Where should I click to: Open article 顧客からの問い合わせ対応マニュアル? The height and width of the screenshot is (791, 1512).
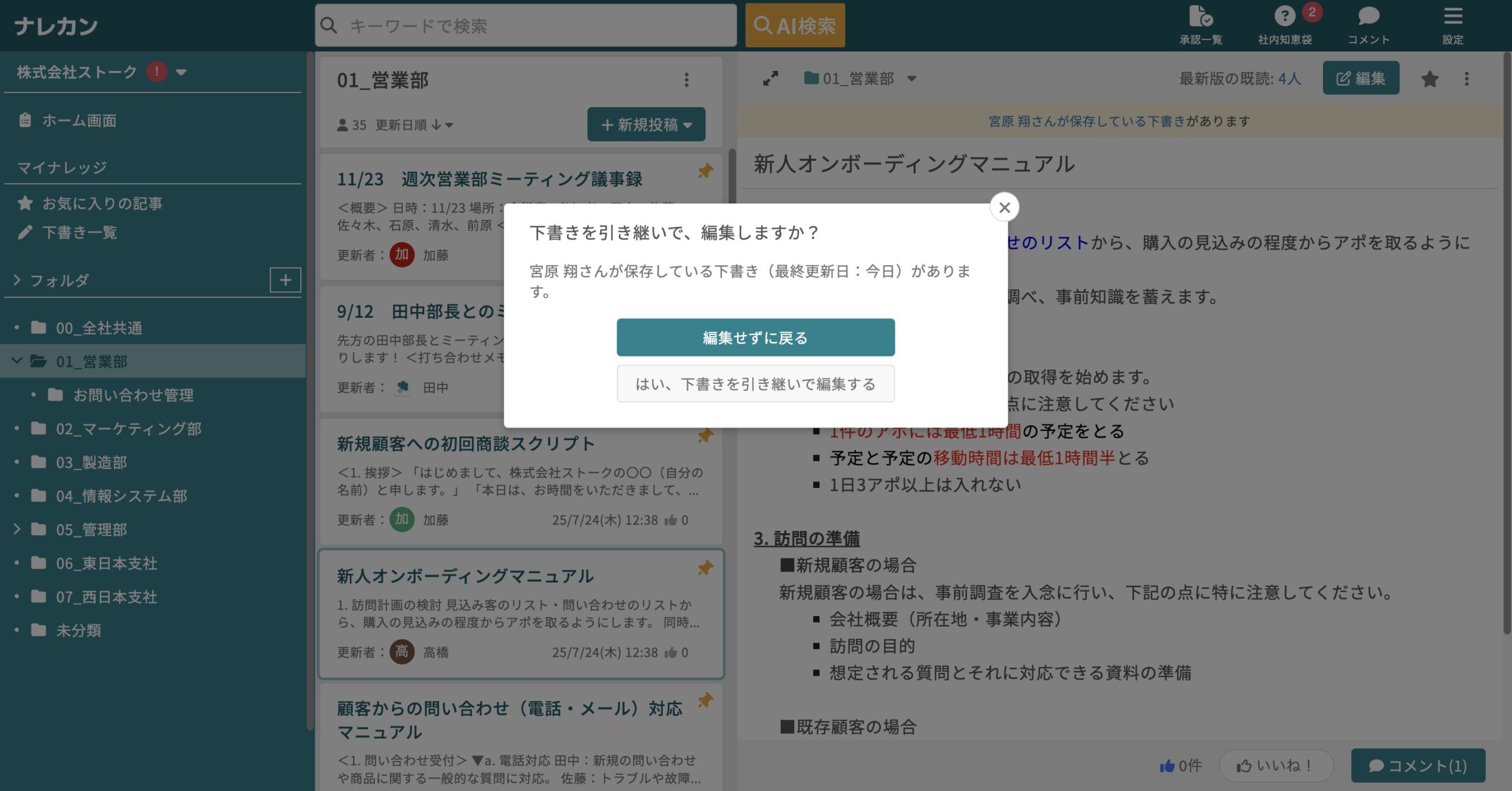pyautogui.click(x=510, y=720)
